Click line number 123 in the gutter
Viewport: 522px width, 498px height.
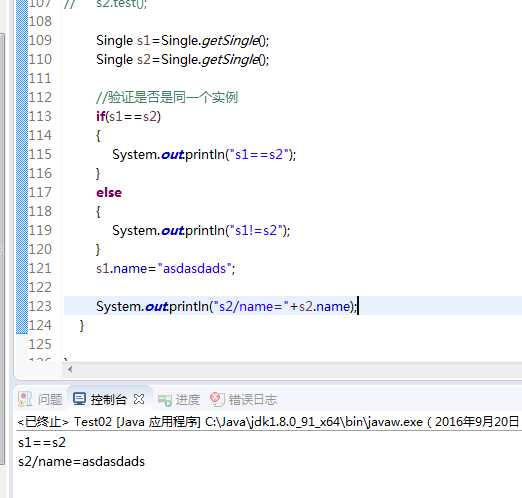coord(40,306)
